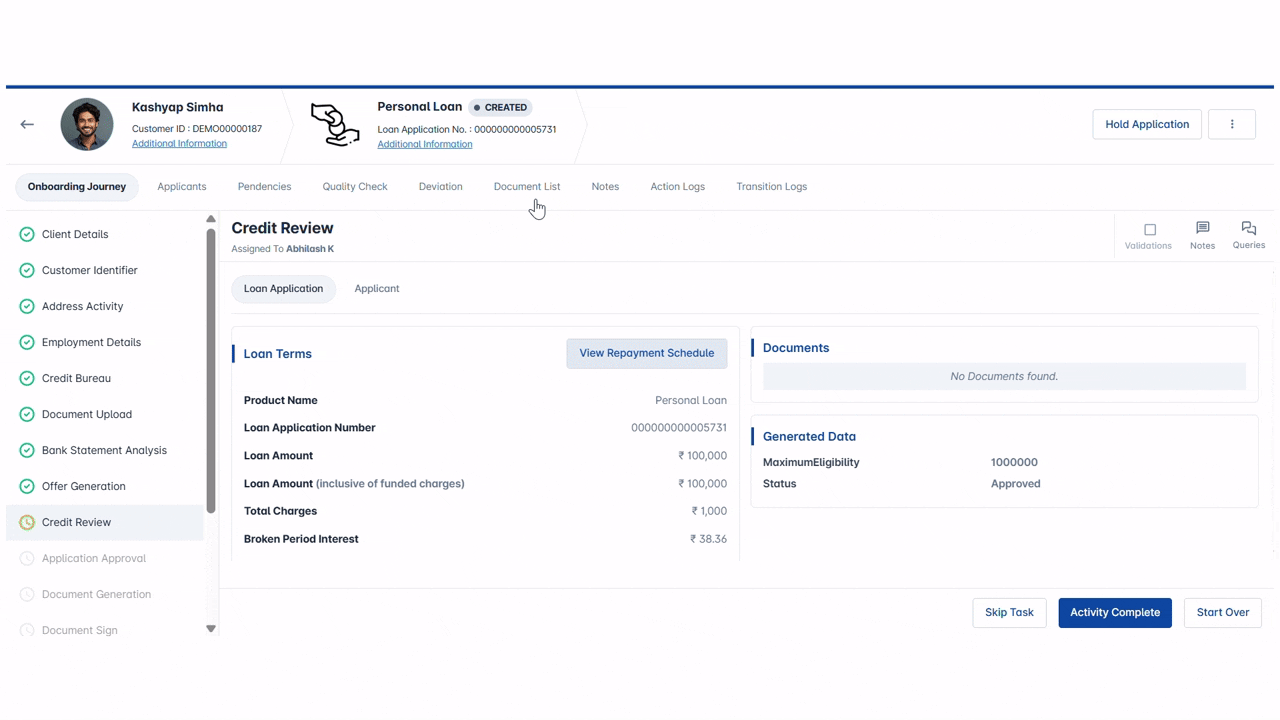
Task: Select the Loan Application sub-tab
Action: point(284,288)
